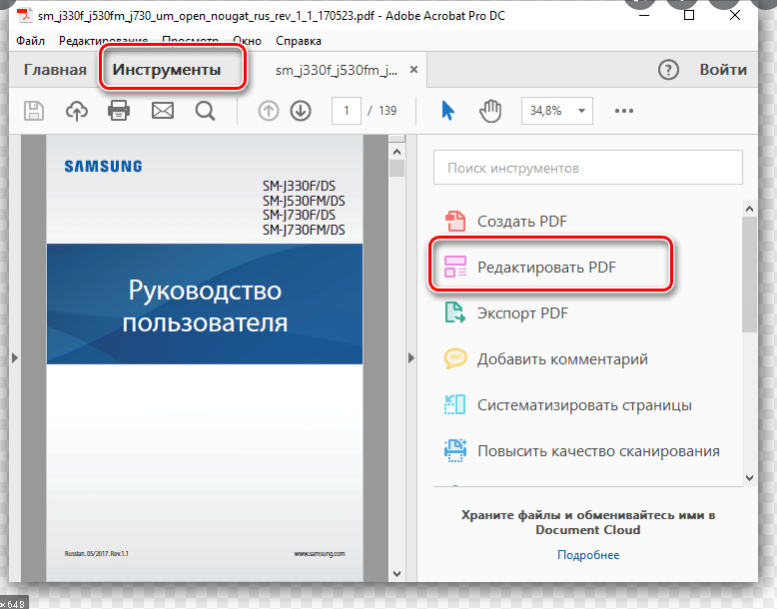This screenshot has height=609, width=777.
Task: Activate the Hand pan tool
Action: (490, 111)
